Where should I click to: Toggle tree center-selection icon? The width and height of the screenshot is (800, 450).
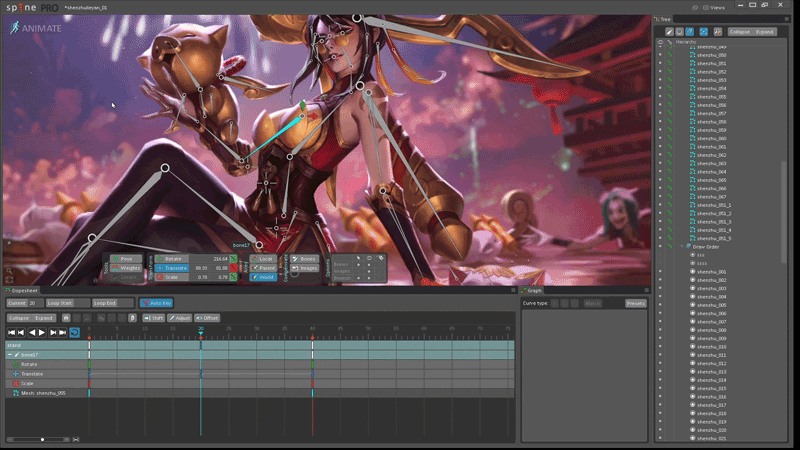(704, 32)
